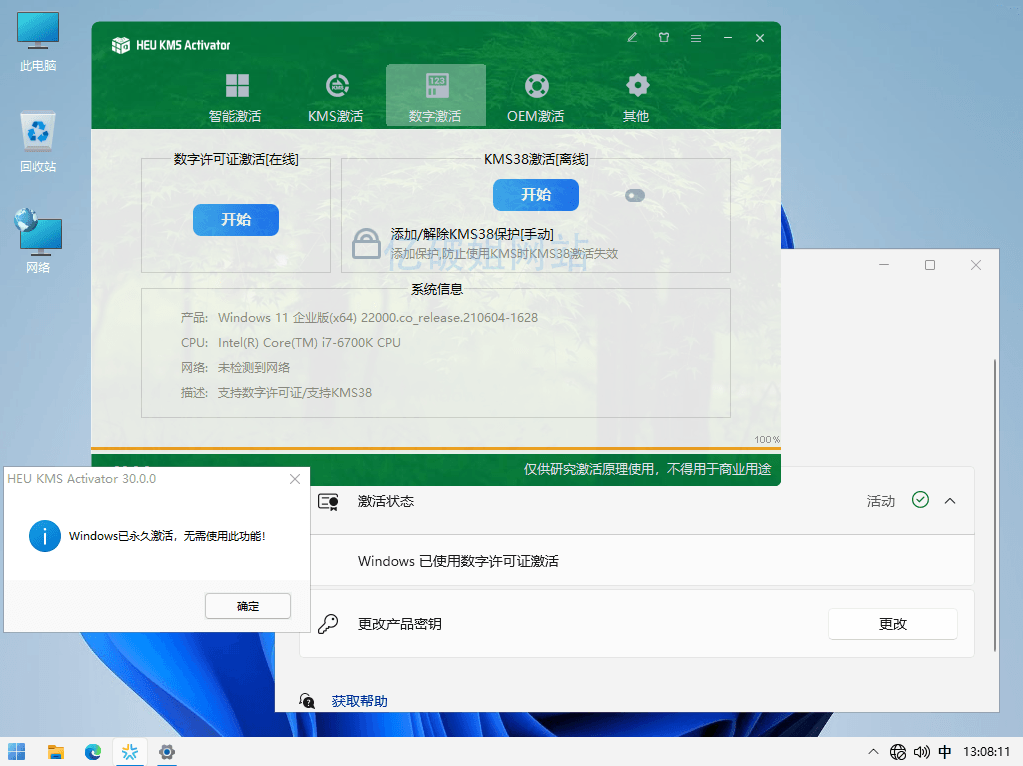Screen dimensions: 1023x766
Task: Click the HEU KMS Activator logo icon
Action: 121,45
